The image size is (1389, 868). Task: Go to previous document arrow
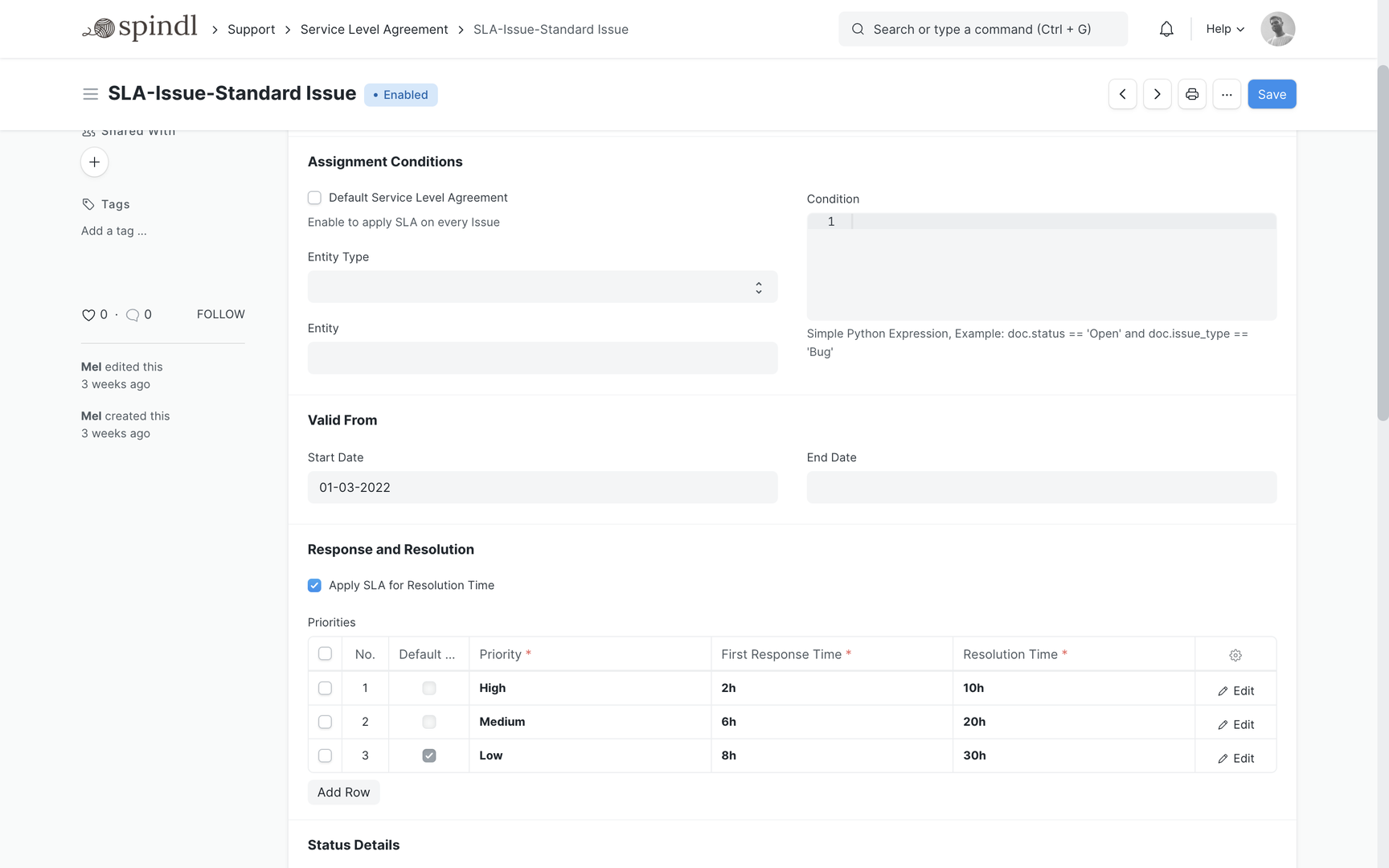click(x=1122, y=94)
